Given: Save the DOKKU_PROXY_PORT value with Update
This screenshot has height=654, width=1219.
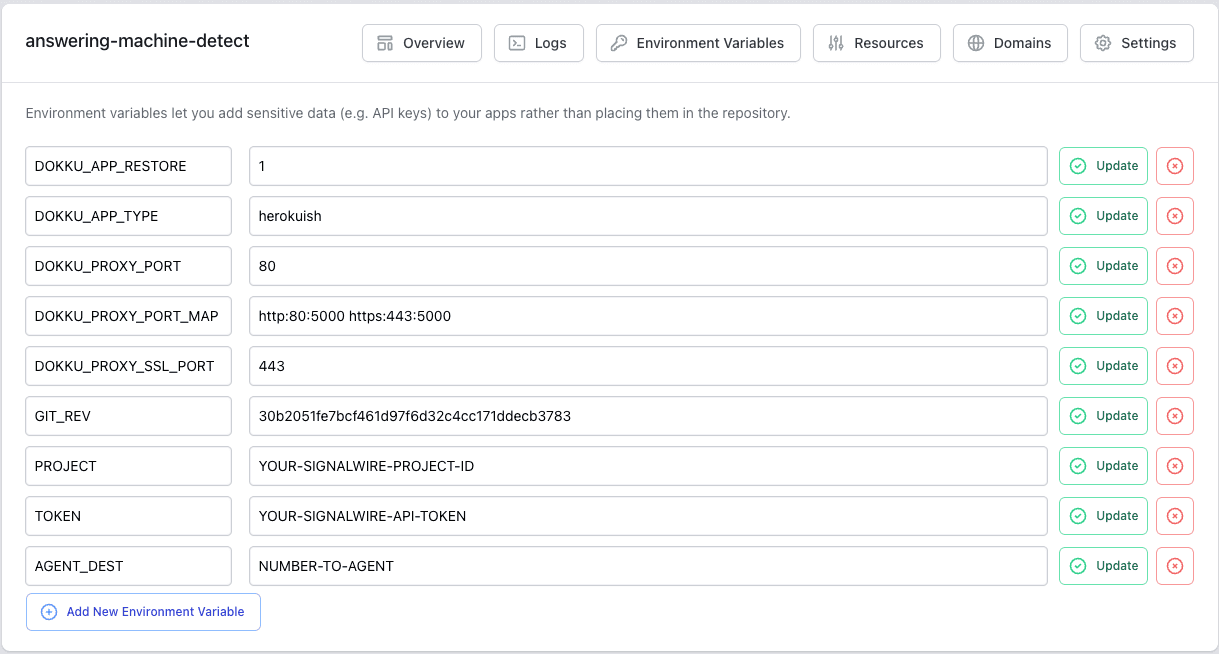Looking at the screenshot, I should click(x=1103, y=266).
